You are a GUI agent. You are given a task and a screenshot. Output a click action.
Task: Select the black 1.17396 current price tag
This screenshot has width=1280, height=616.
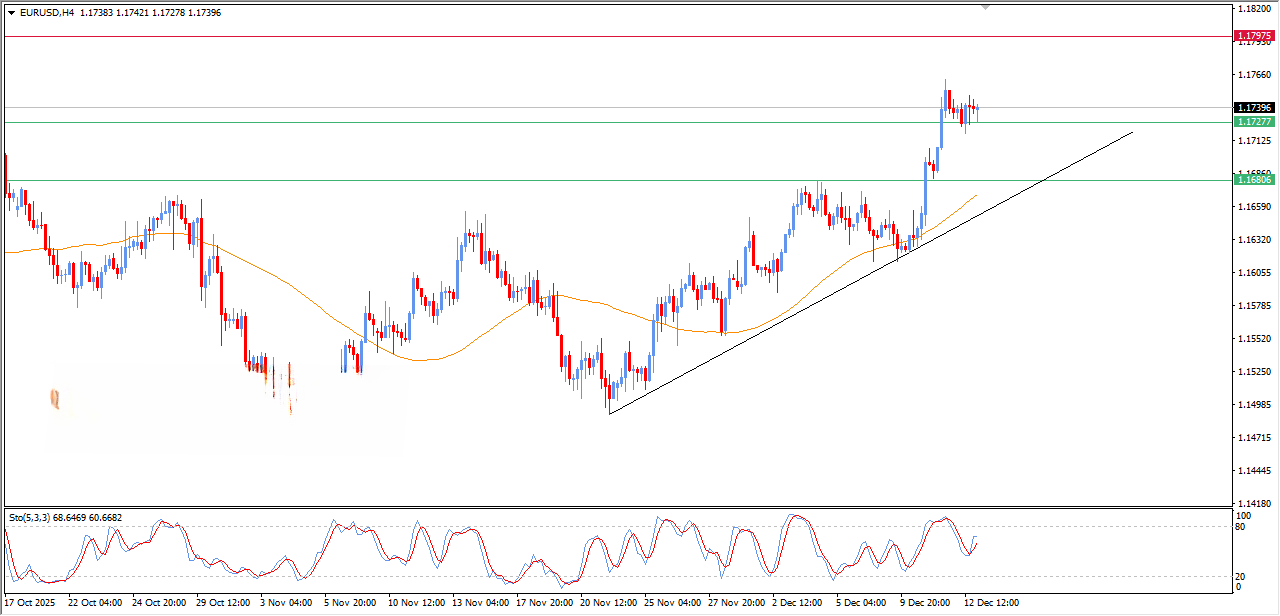click(x=1254, y=107)
